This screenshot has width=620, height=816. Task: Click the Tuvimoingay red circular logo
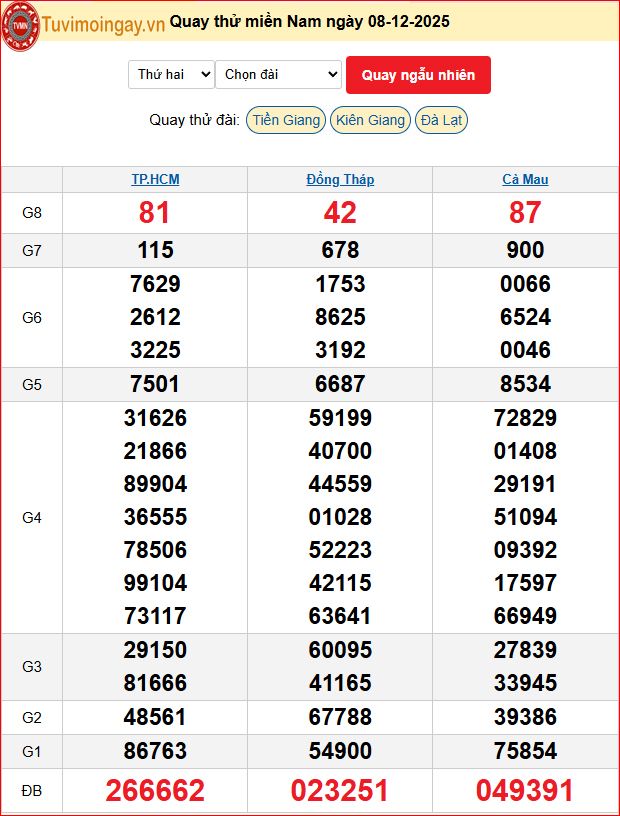click(x=21, y=24)
